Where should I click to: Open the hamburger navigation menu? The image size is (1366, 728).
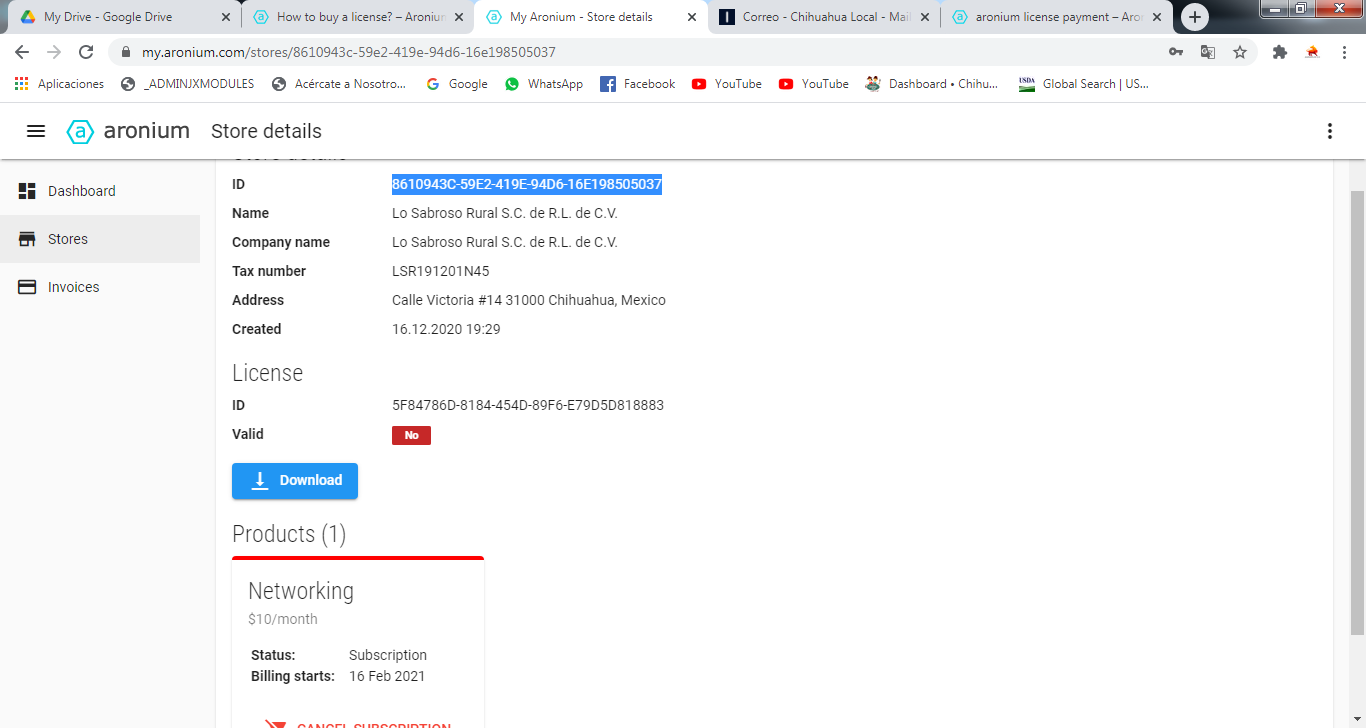(36, 131)
